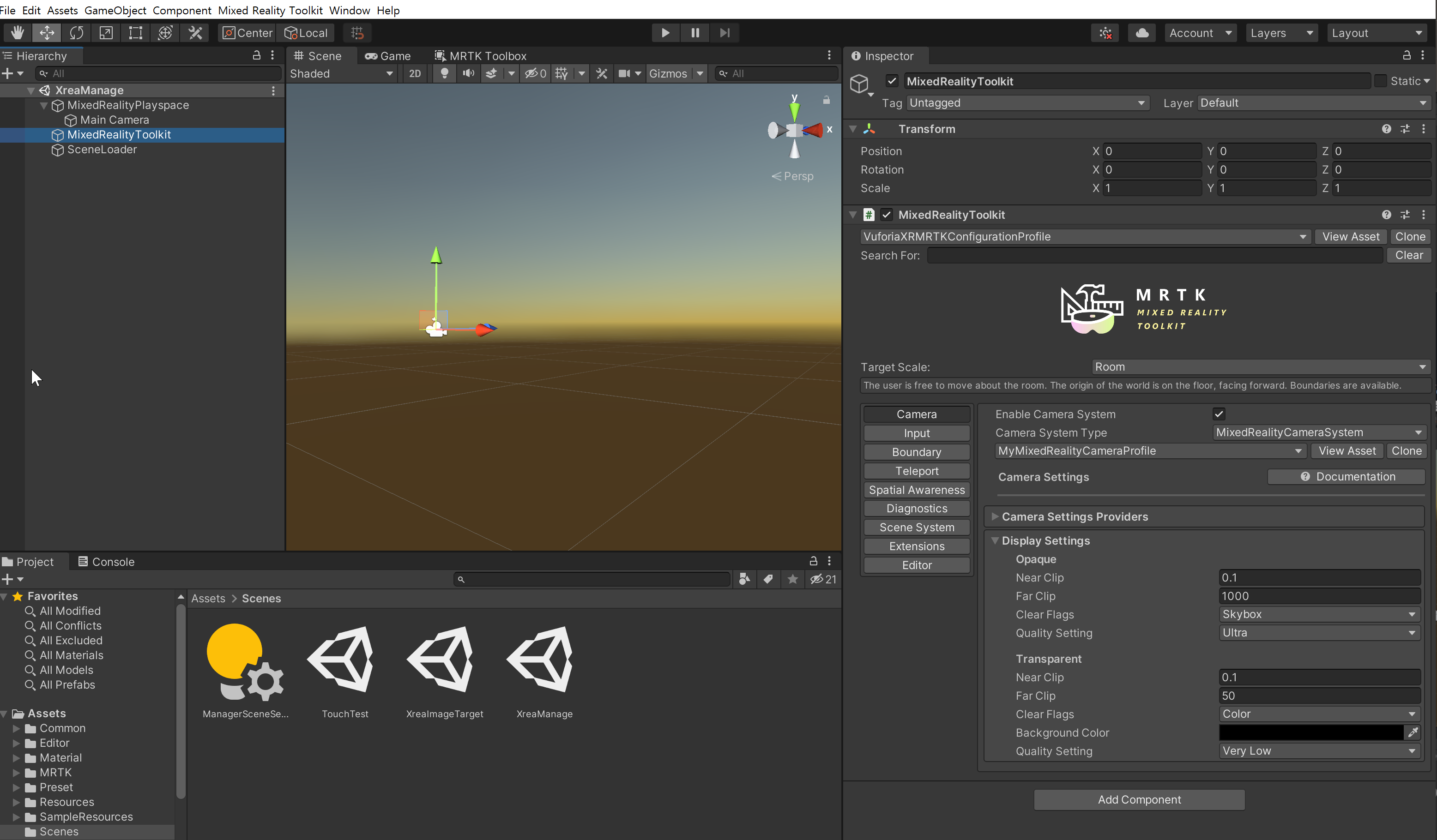Screen dimensions: 1437x840
Task: Expand Camera Settings Providers section
Action: pyautogui.click(x=995, y=517)
